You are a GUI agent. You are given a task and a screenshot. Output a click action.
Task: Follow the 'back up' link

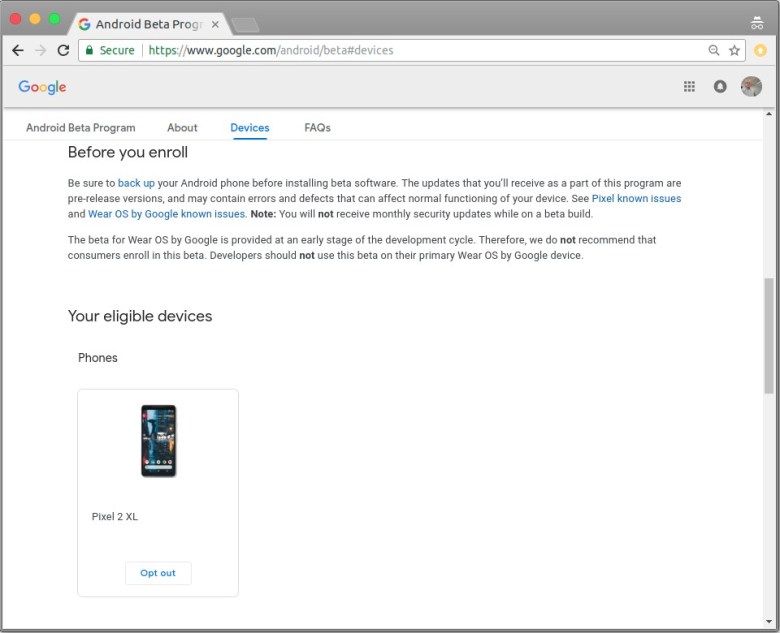point(136,183)
